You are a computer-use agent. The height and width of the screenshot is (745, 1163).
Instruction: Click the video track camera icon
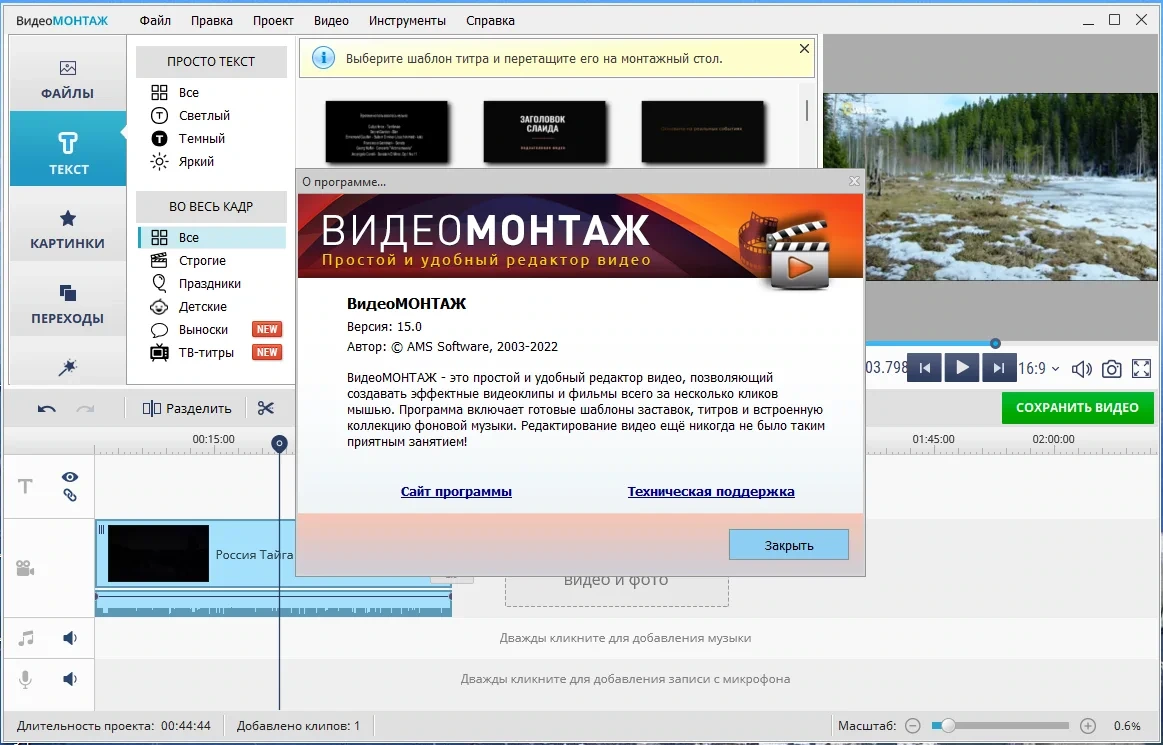tap(25, 568)
